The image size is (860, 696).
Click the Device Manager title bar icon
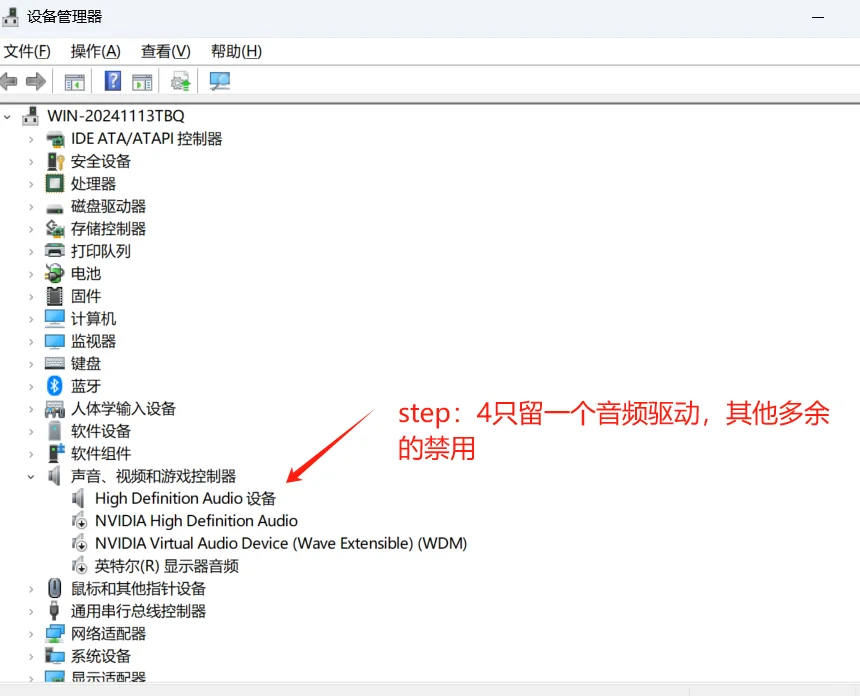pyautogui.click(x=12, y=16)
